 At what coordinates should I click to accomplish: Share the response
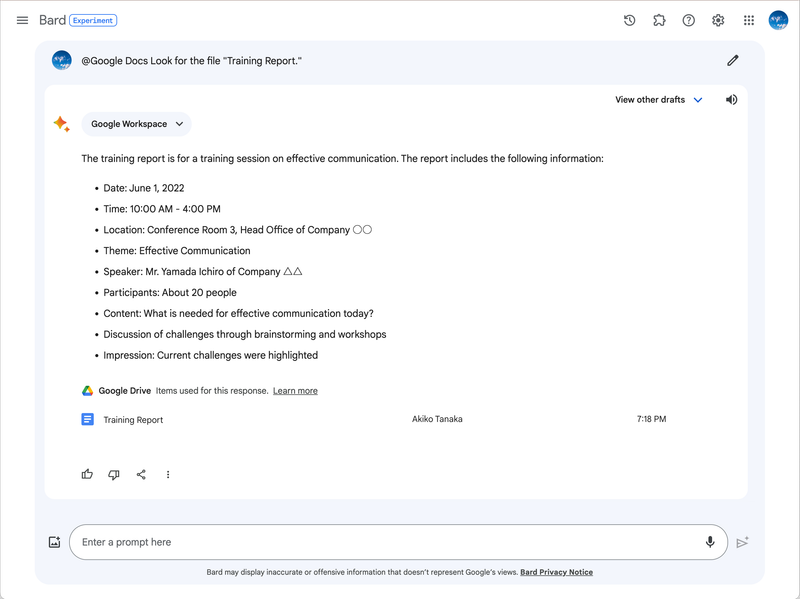pos(141,475)
